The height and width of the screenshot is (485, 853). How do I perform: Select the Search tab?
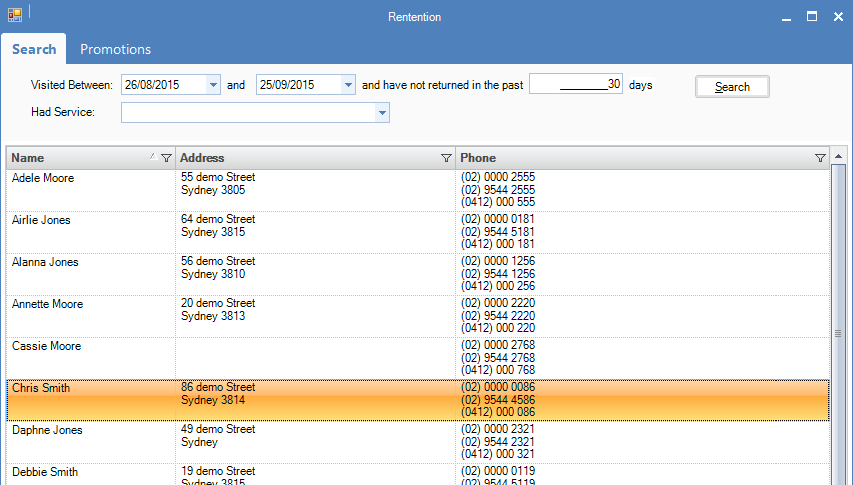[34, 49]
